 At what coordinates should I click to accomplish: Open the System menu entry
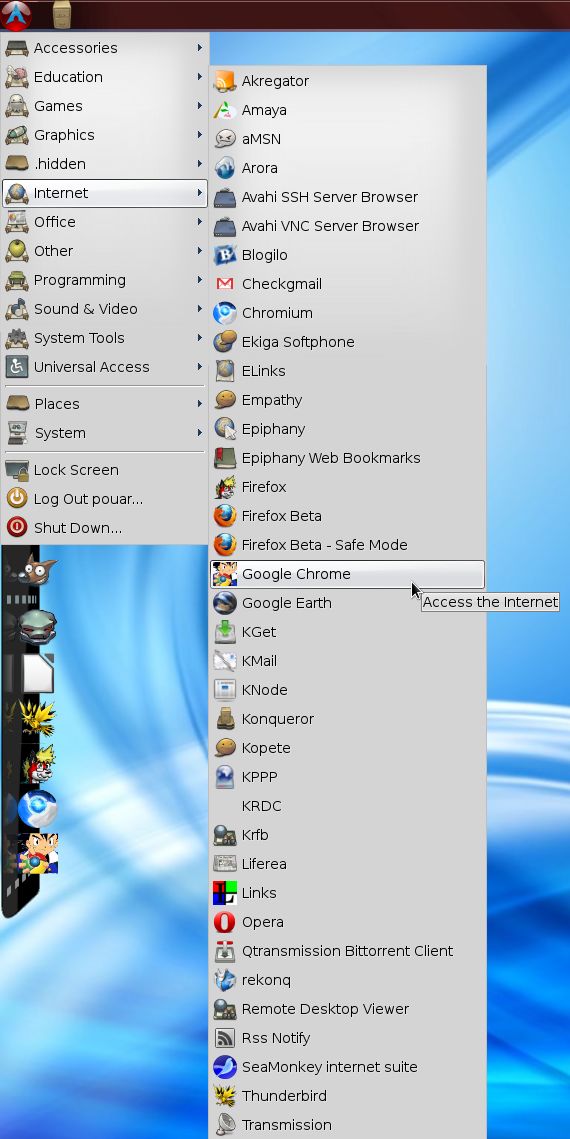(105, 433)
